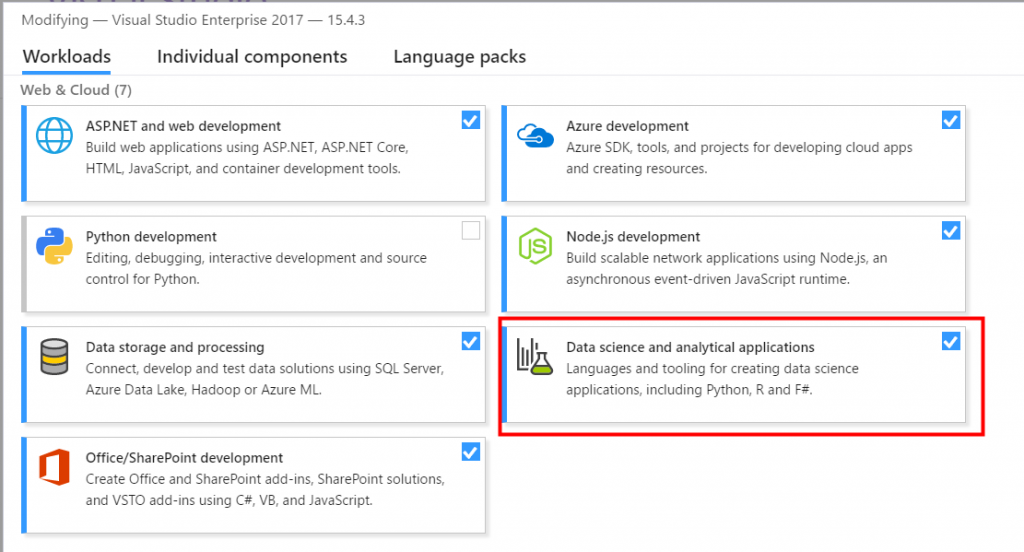
Task: Uncheck the ASP.NET and web development checkbox
Action: pyautogui.click(x=471, y=120)
